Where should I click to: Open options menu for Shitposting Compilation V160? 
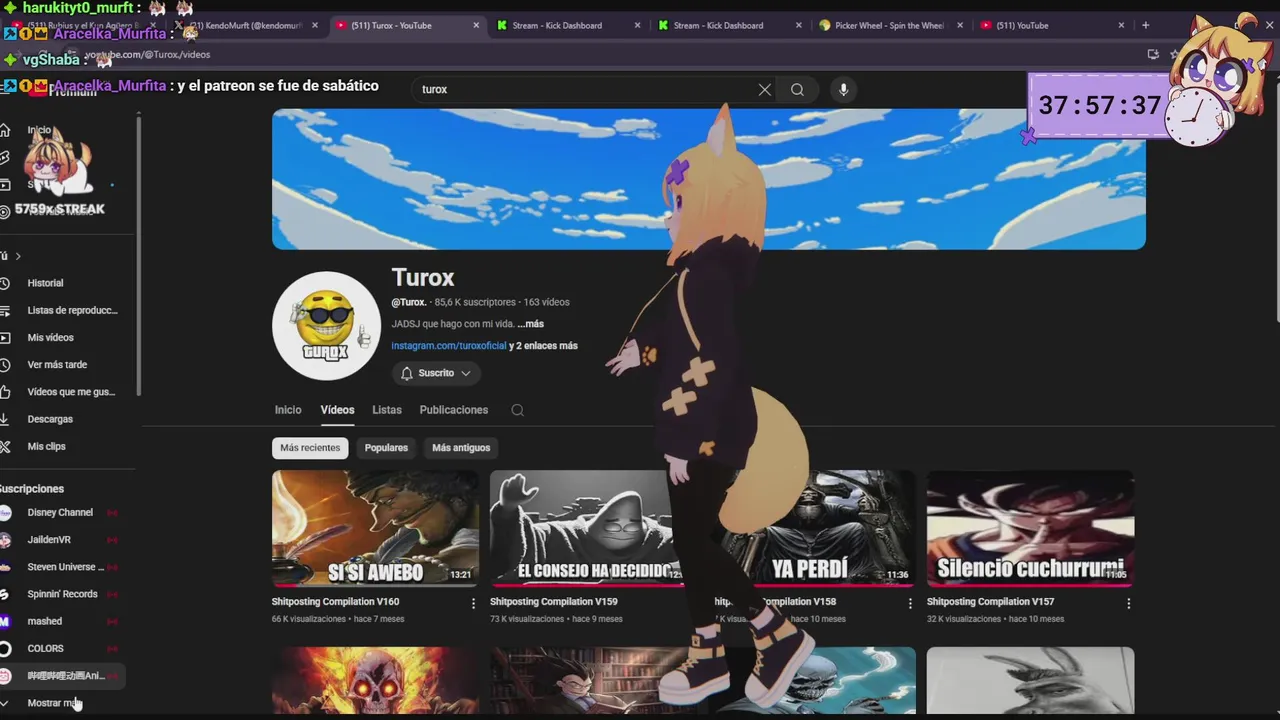click(473, 603)
